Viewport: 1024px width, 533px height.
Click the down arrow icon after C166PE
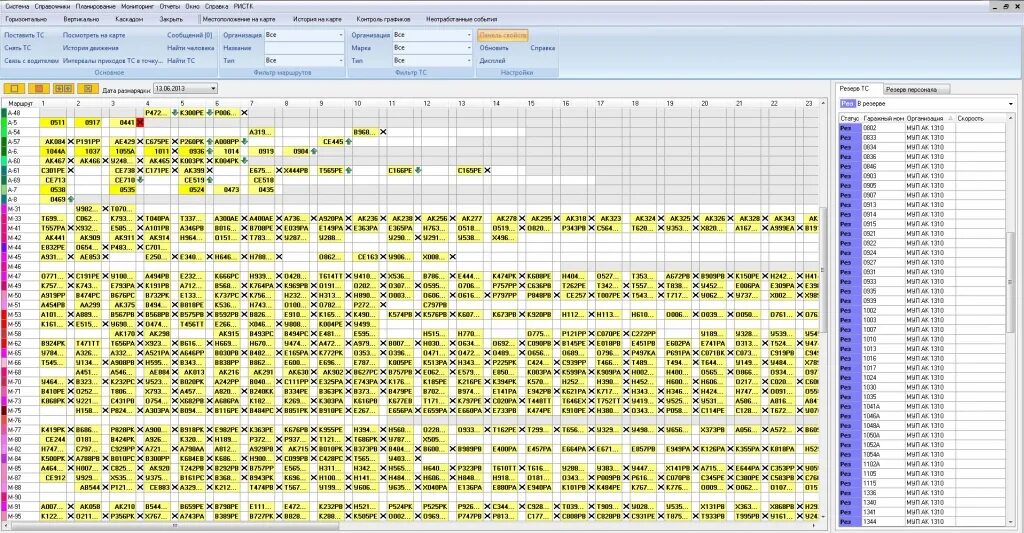tap(418, 170)
